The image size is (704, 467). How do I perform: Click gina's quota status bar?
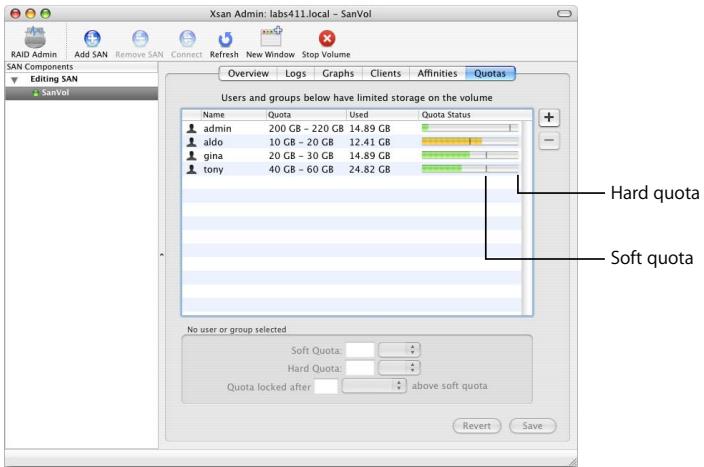[470, 155]
